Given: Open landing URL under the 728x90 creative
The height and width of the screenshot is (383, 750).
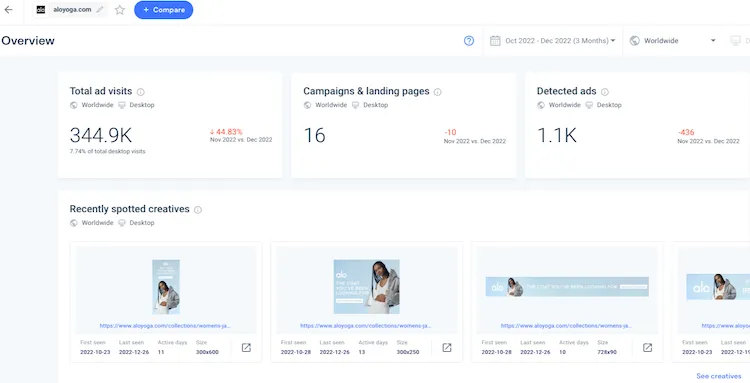Looking at the screenshot, I should click(x=566, y=326).
